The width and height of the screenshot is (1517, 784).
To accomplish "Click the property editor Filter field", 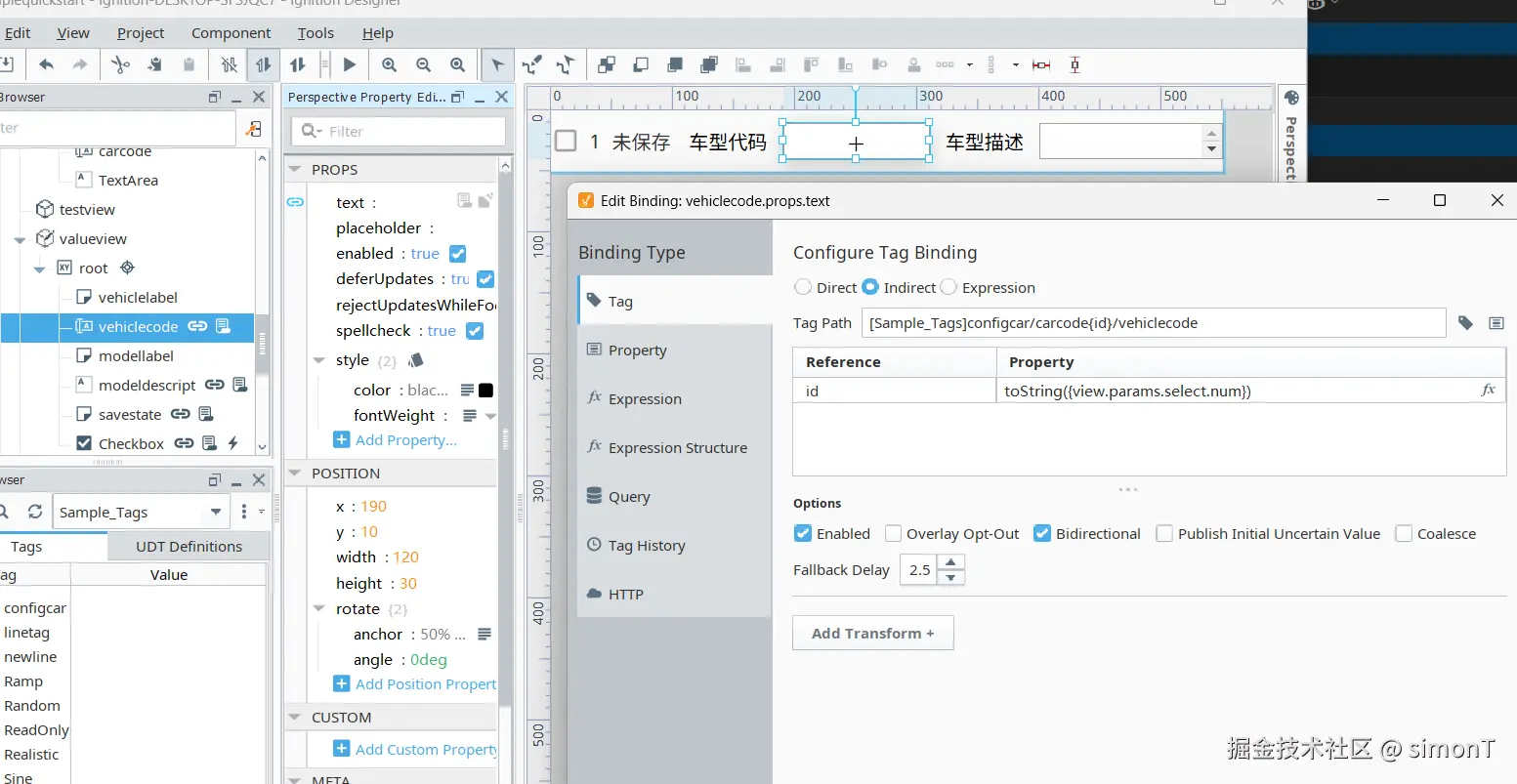I will (399, 131).
